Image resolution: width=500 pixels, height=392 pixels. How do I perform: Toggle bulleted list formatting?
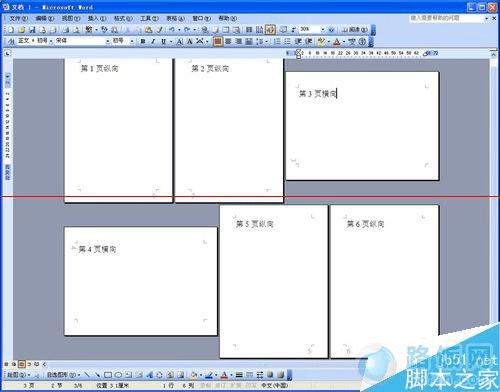click(x=287, y=41)
